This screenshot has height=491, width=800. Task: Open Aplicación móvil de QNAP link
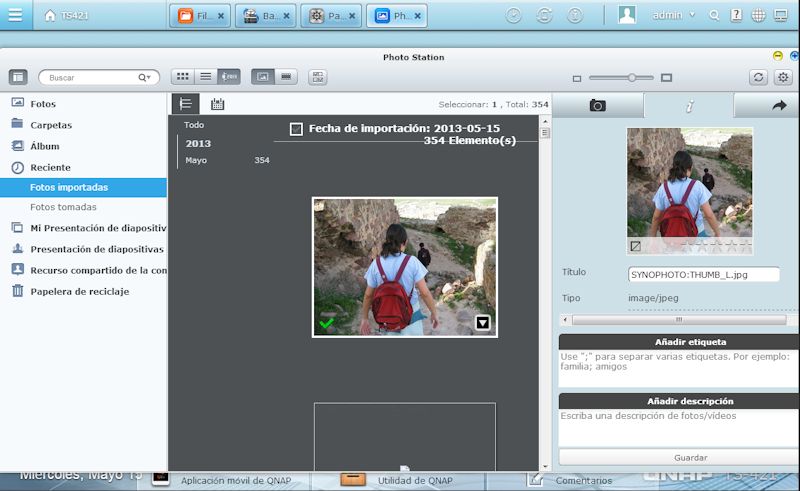[x=236, y=480]
